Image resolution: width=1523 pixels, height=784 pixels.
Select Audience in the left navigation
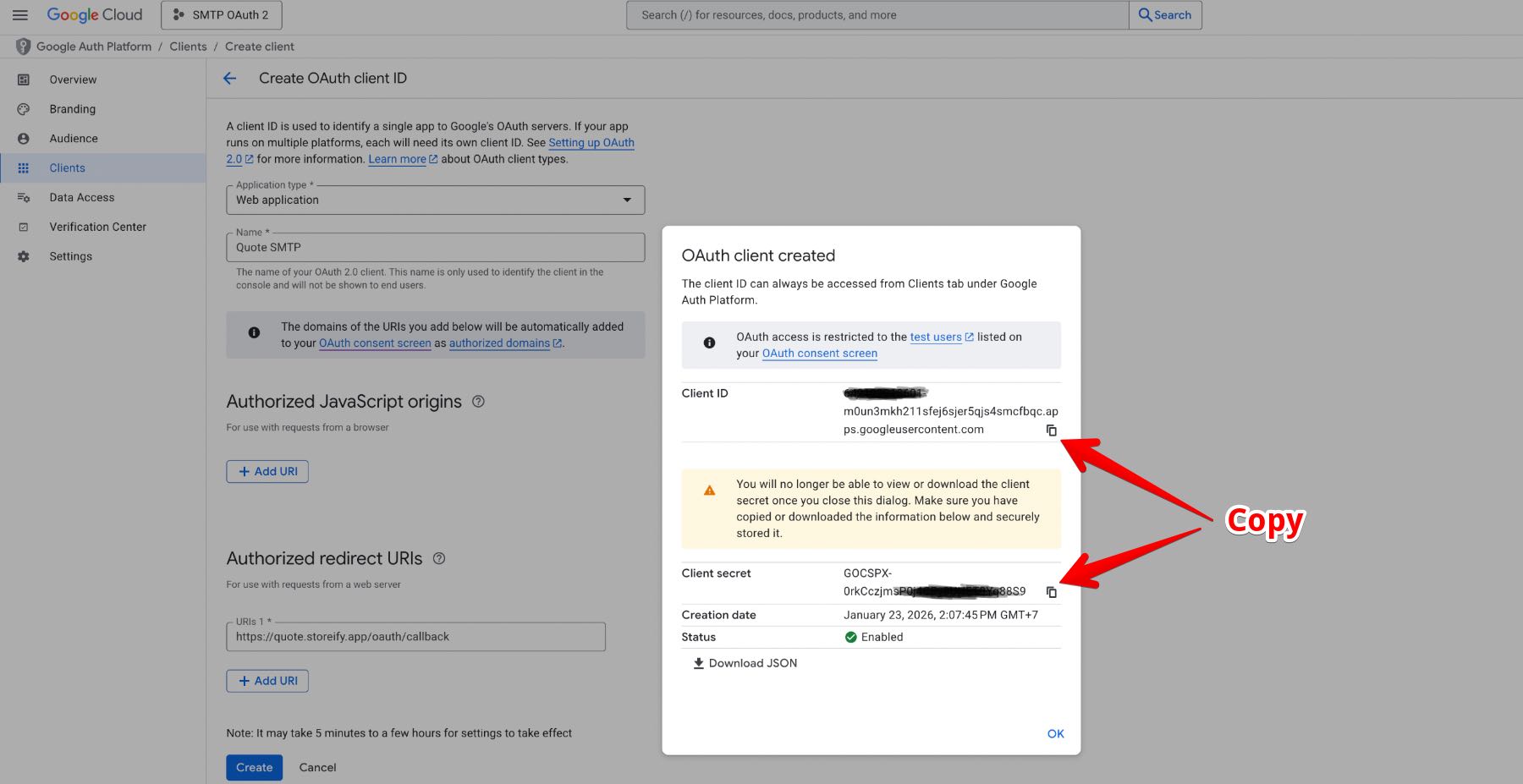(x=74, y=139)
